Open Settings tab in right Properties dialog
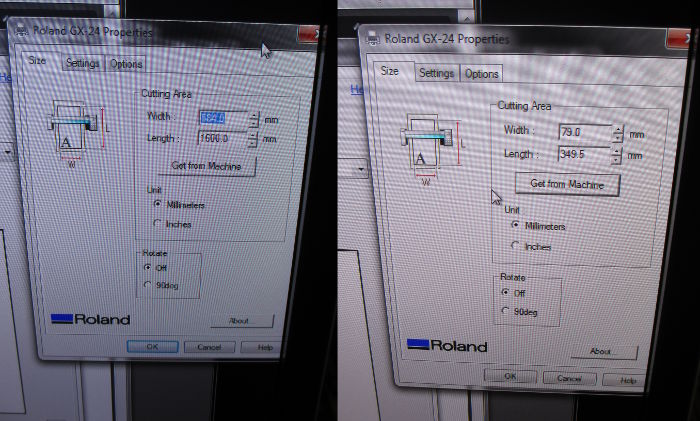700x421 pixels. click(x=436, y=73)
